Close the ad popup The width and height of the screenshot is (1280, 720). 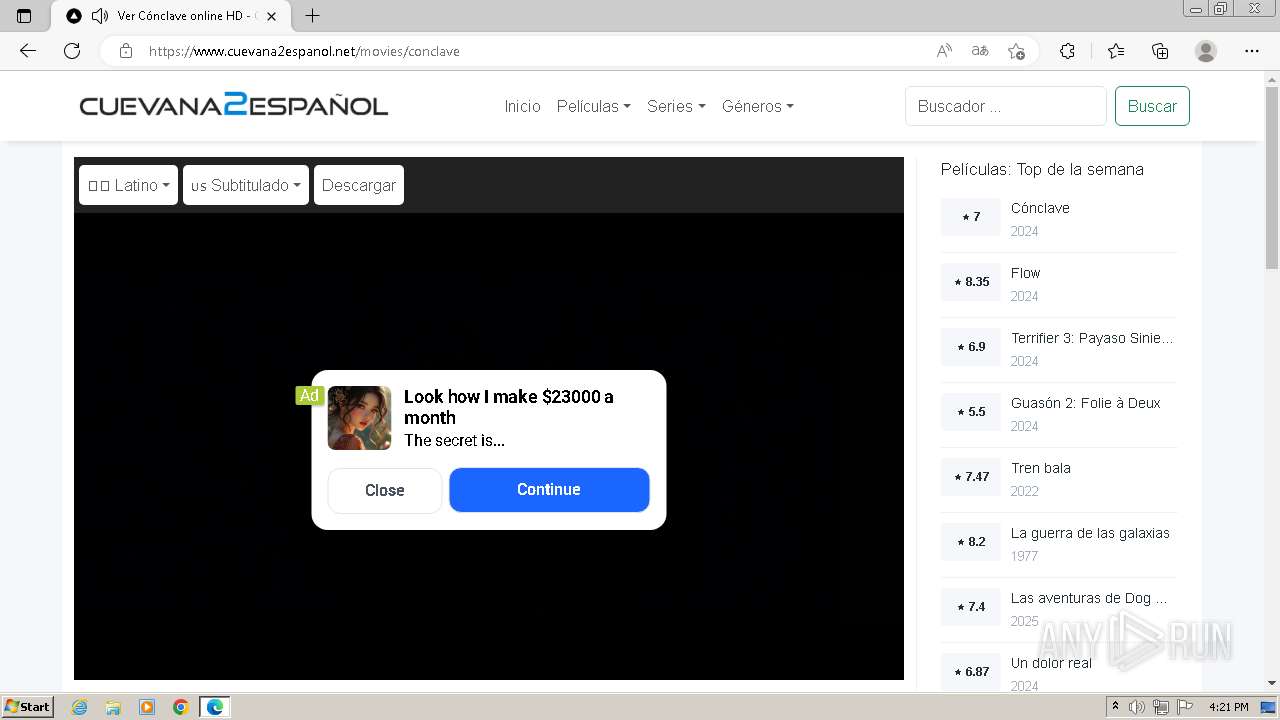(x=385, y=490)
